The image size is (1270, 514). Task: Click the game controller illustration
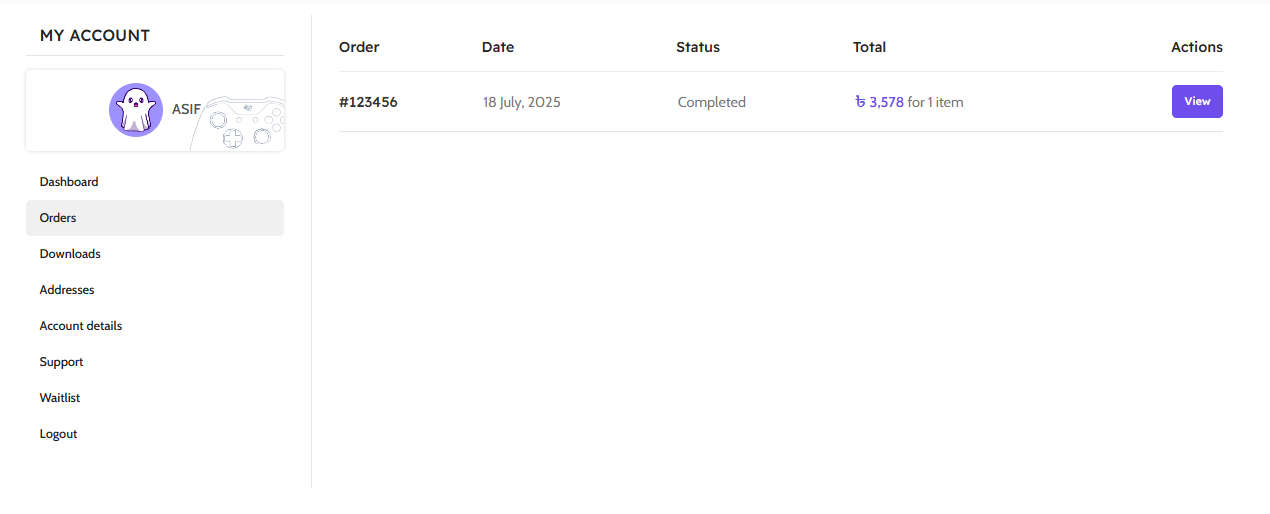click(x=238, y=124)
